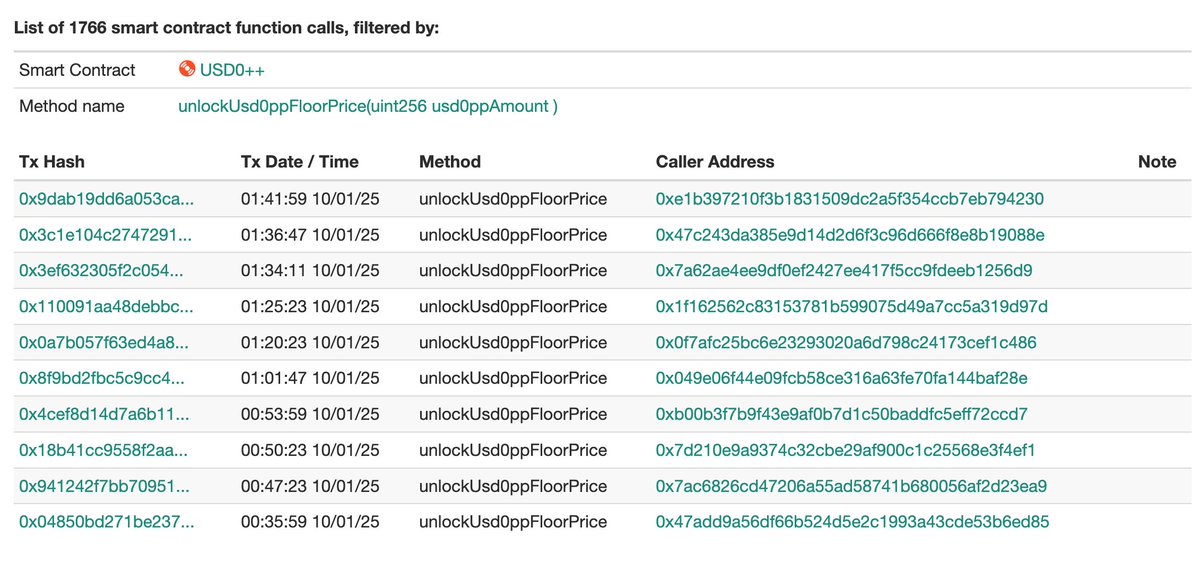The image size is (1200, 563).
Task: Open caller address 0x47add9a56df66b524d5e2c1993a43cde53b6ed85
Action: [853, 522]
